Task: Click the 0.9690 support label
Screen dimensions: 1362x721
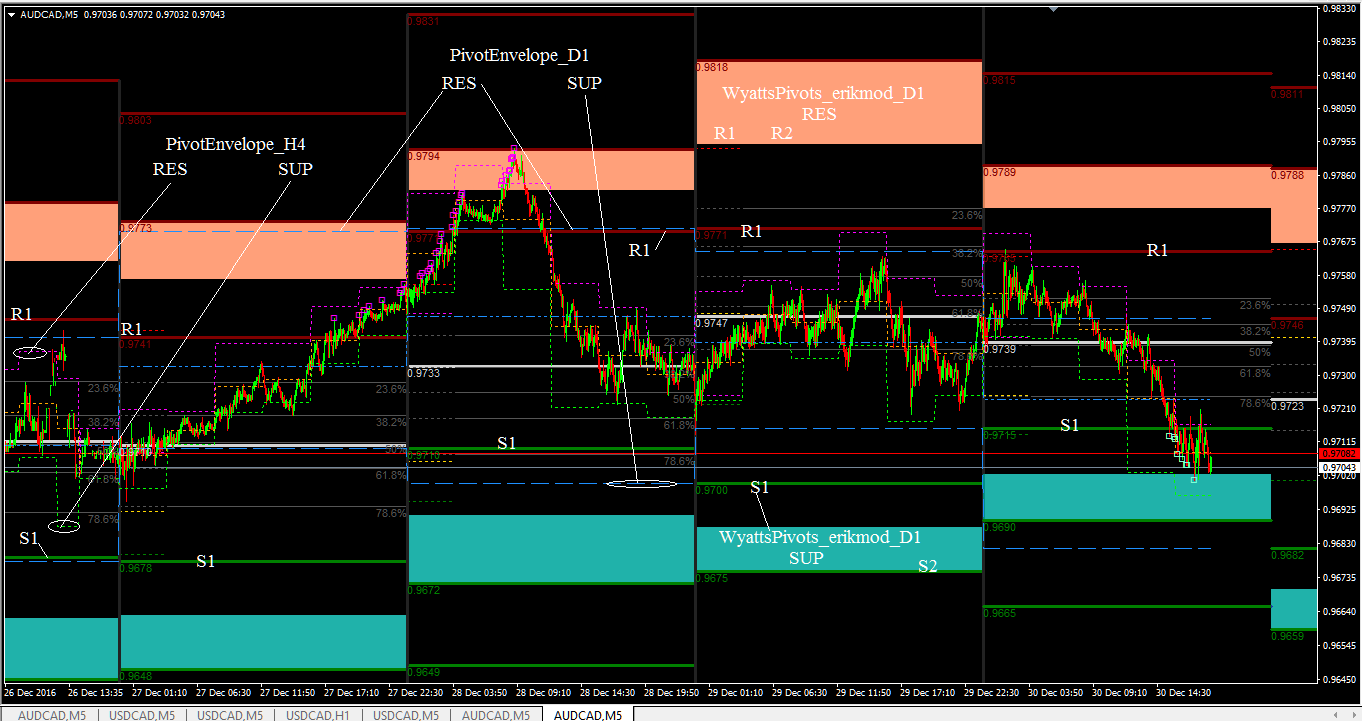Action: point(999,527)
